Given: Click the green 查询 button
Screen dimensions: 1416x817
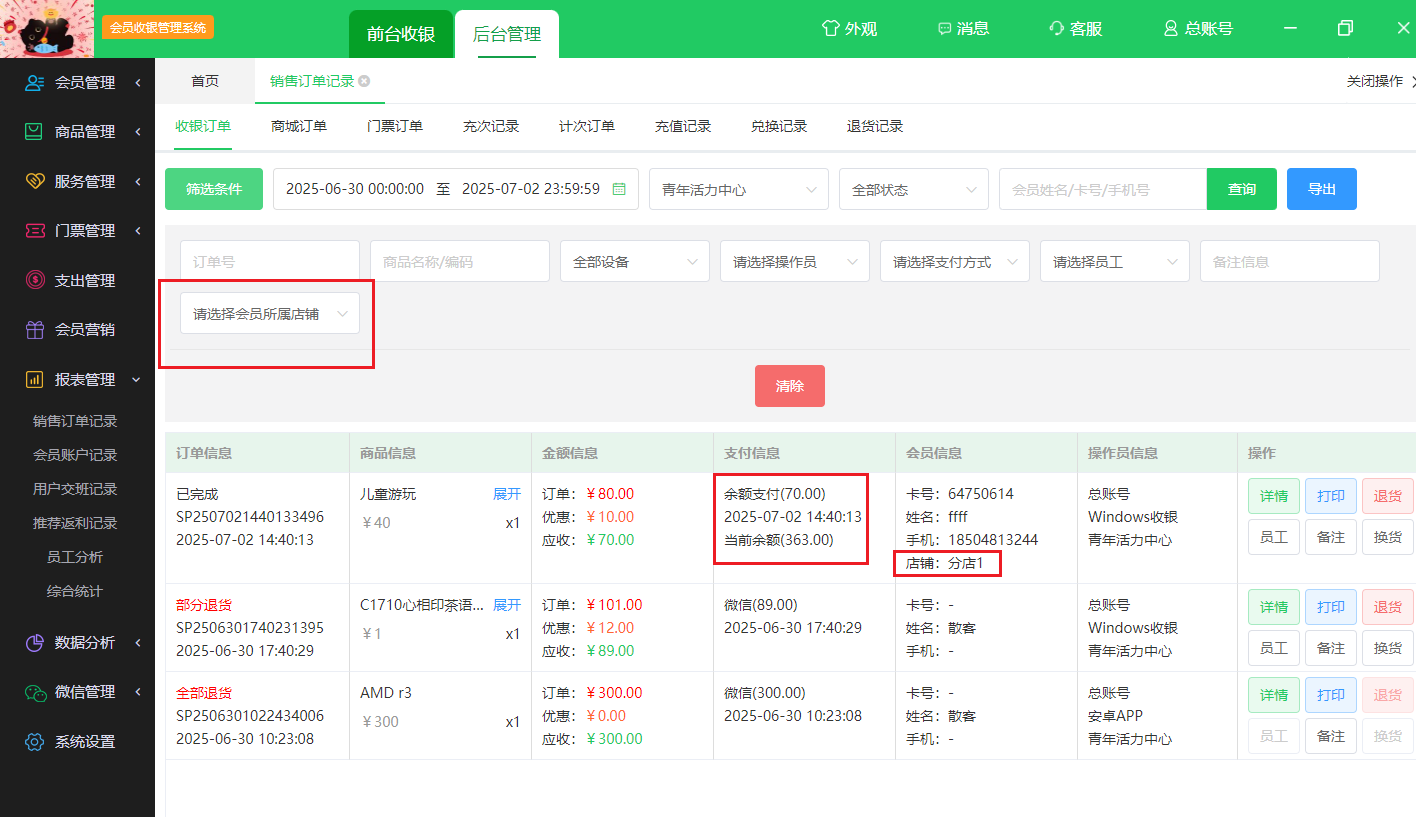Looking at the screenshot, I should [1241, 189].
